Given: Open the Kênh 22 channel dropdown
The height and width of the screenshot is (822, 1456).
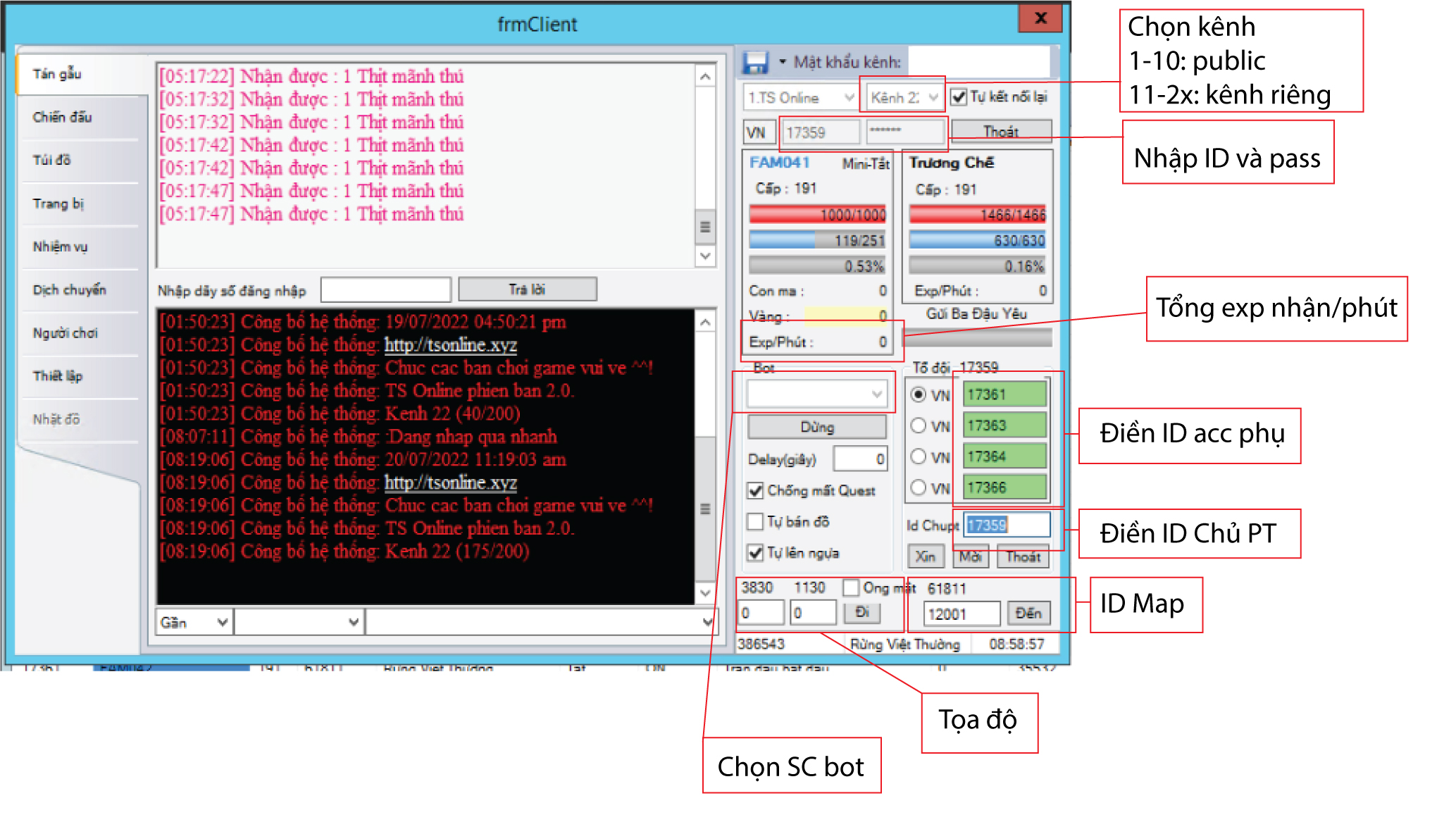Looking at the screenshot, I should [x=904, y=97].
